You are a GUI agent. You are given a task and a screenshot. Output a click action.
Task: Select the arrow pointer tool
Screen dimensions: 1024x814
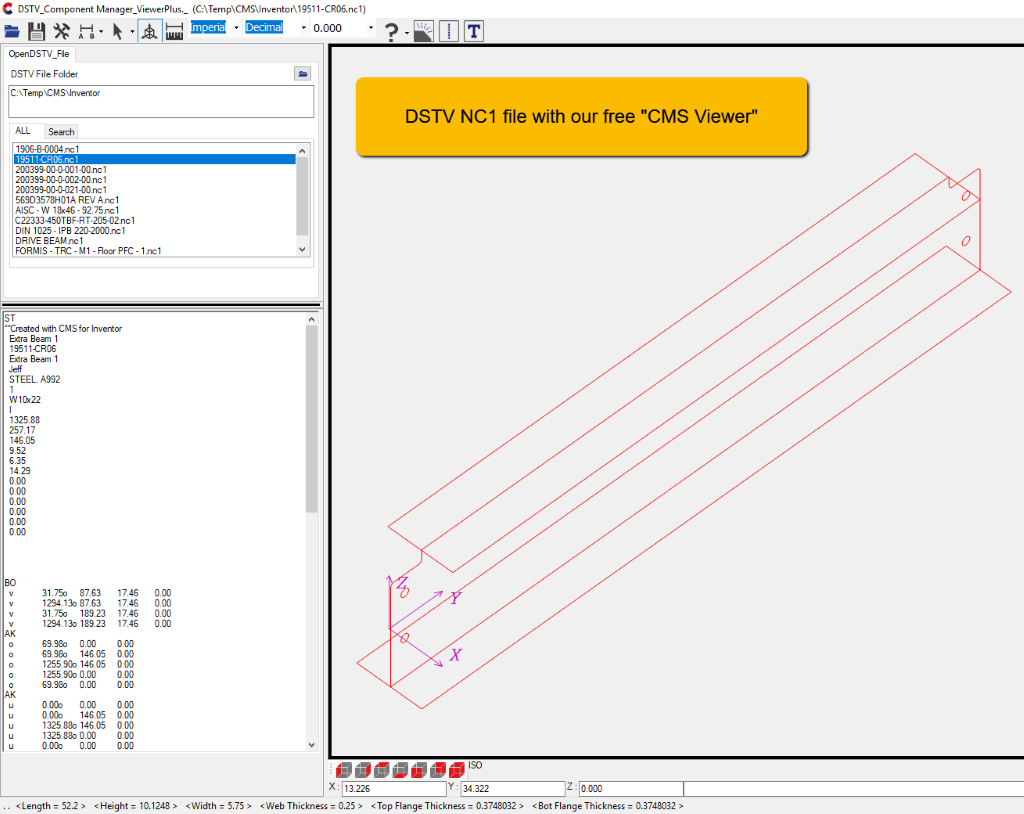118,31
